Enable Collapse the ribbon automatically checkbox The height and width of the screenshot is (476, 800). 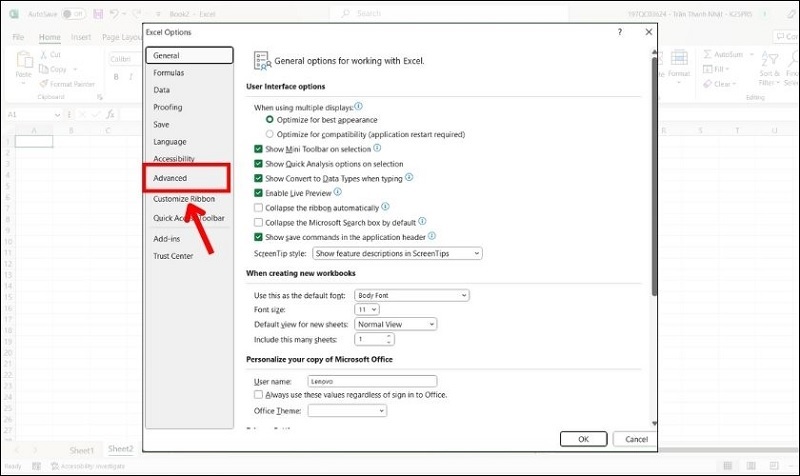pos(259,207)
